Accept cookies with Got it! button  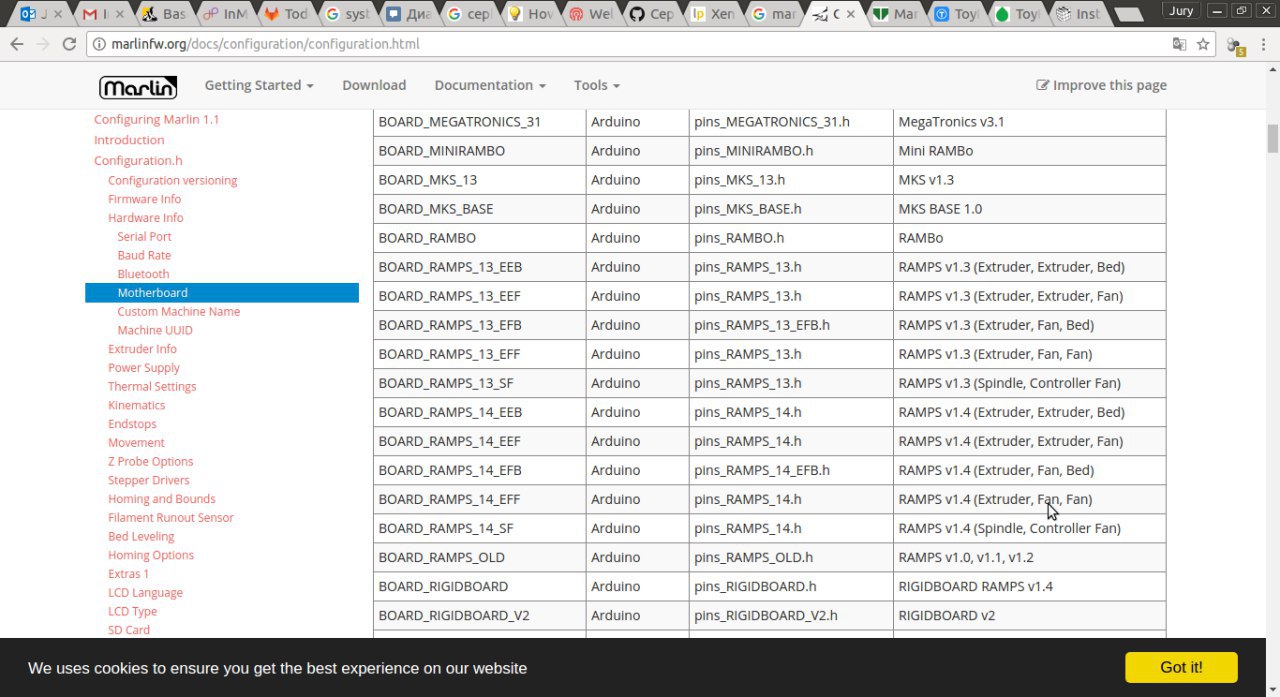coord(1181,667)
